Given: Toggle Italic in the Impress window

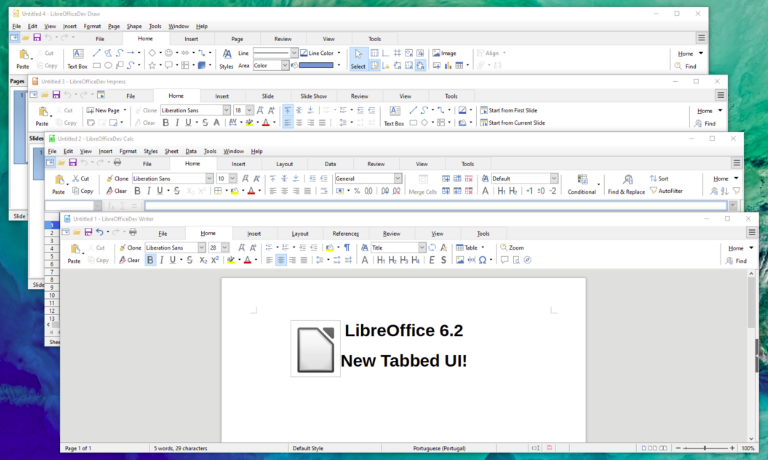Looking at the screenshot, I should click(177, 122).
